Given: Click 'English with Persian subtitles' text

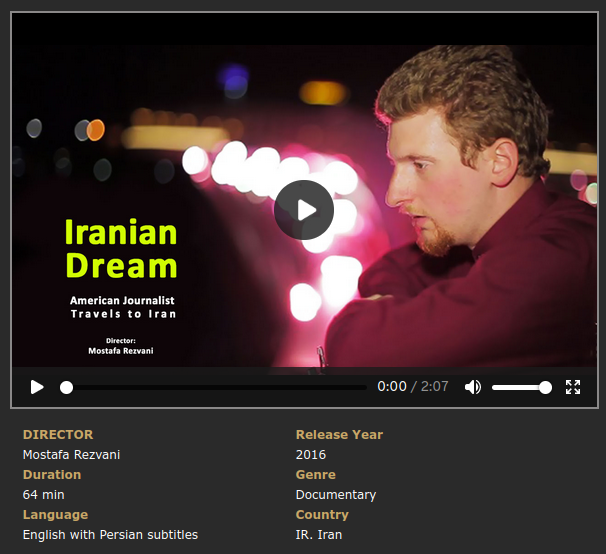Looking at the screenshot, I should point(110,535).
